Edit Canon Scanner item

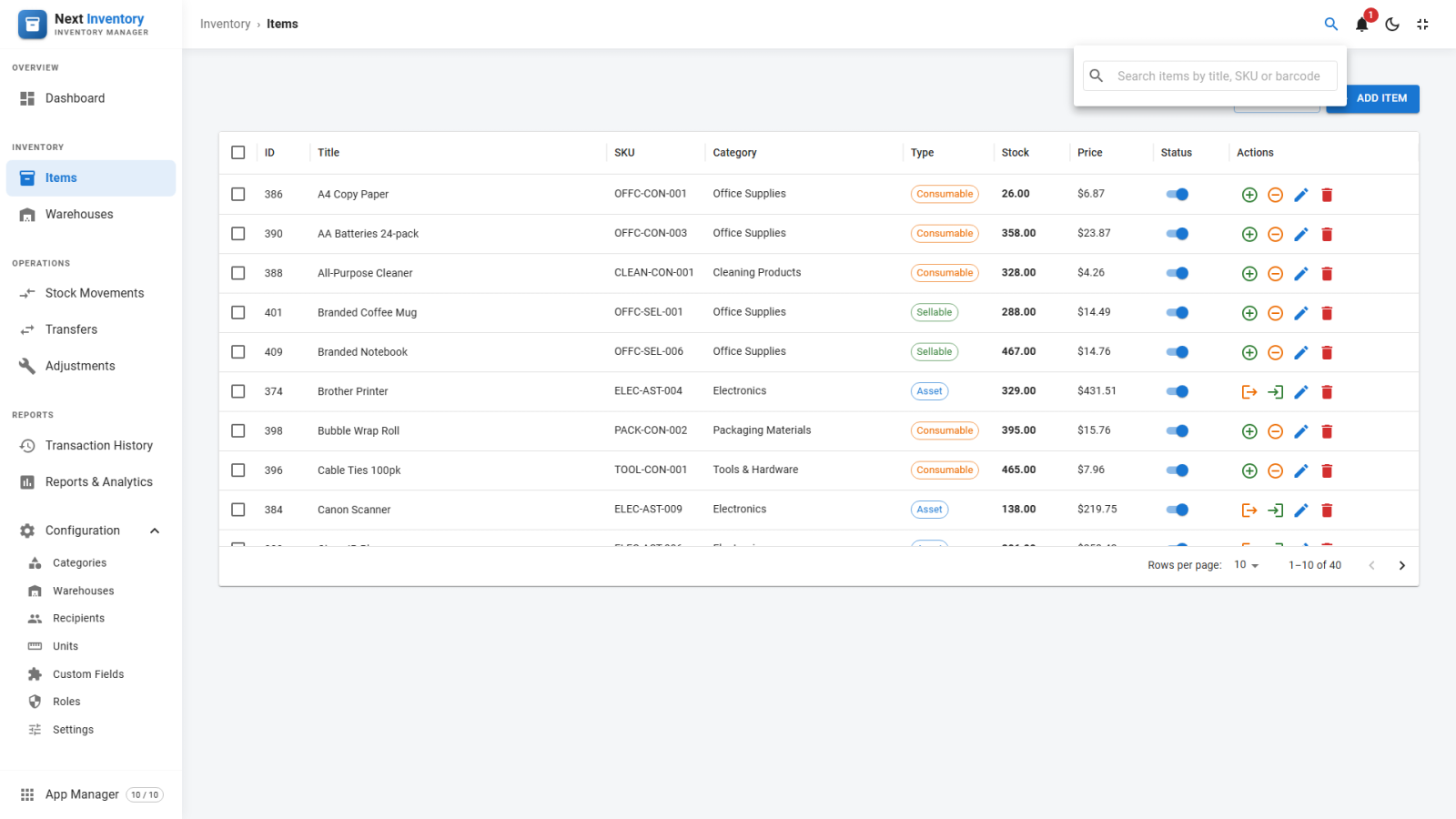pyautogui.click(x=1301, y=510)
